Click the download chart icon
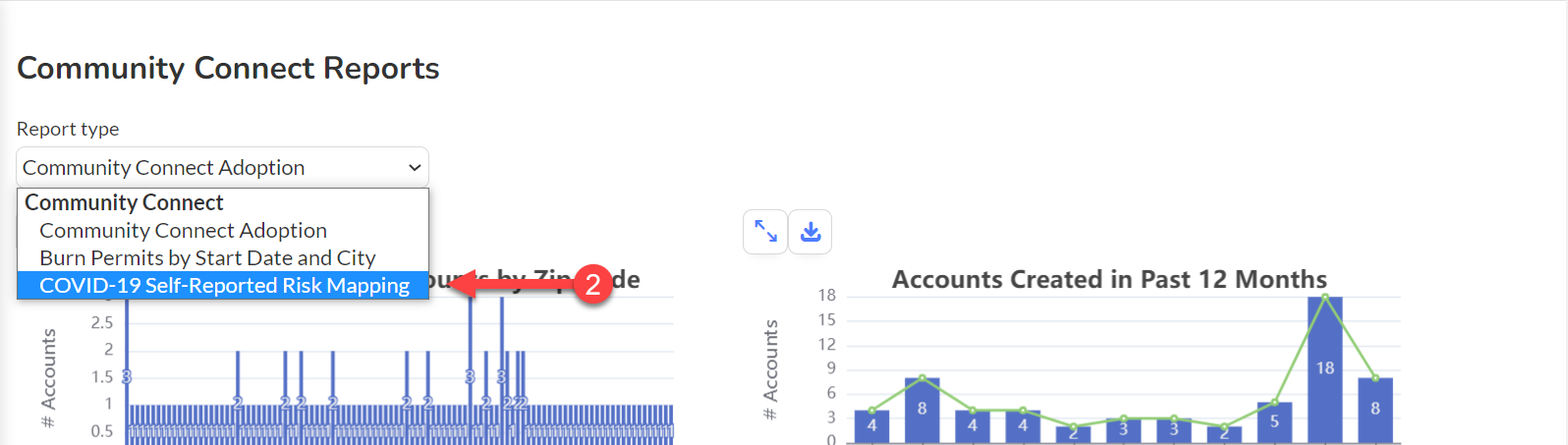1568x445 pixels. point(811,232)
